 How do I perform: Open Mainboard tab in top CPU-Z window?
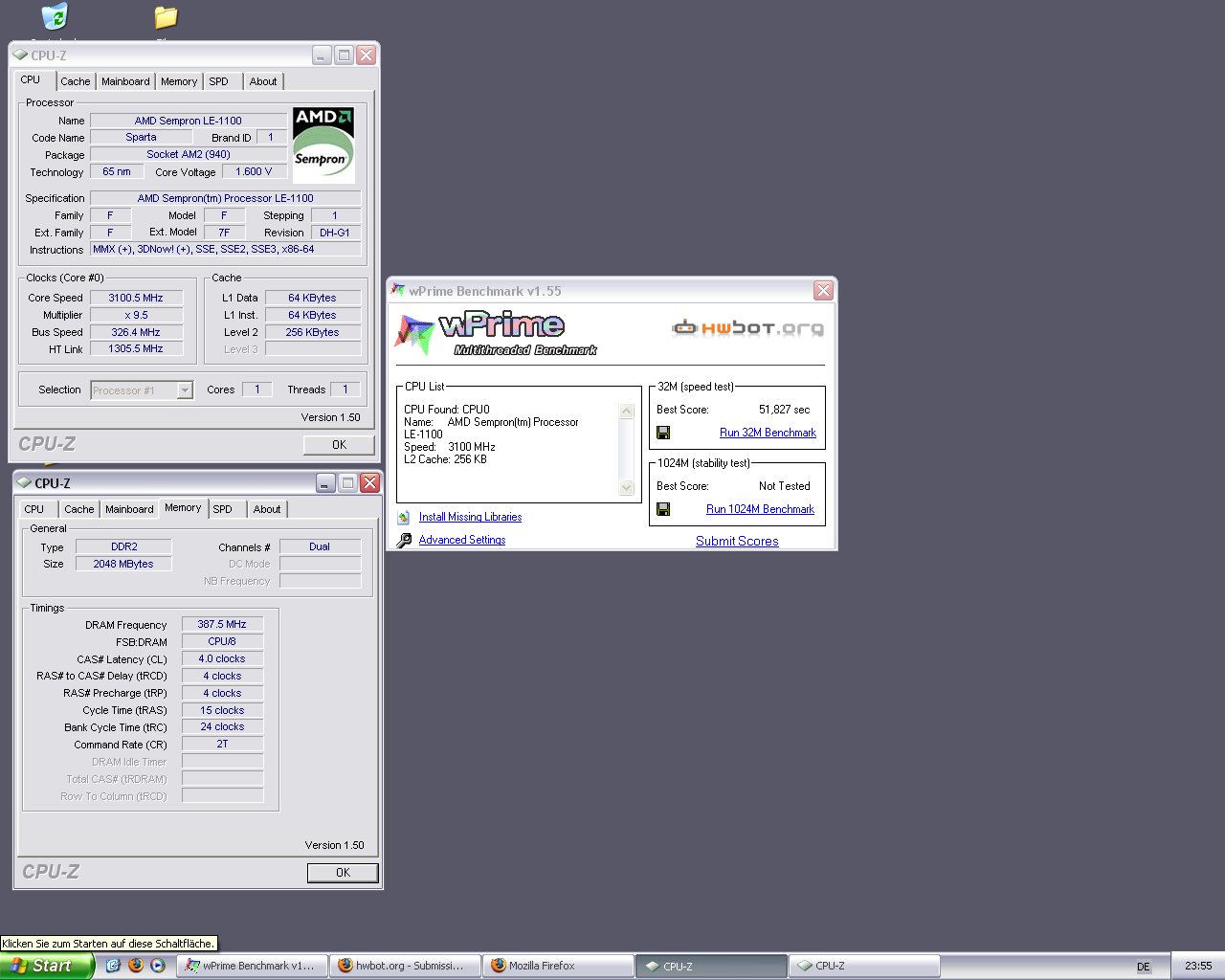(x=125, y=81)
